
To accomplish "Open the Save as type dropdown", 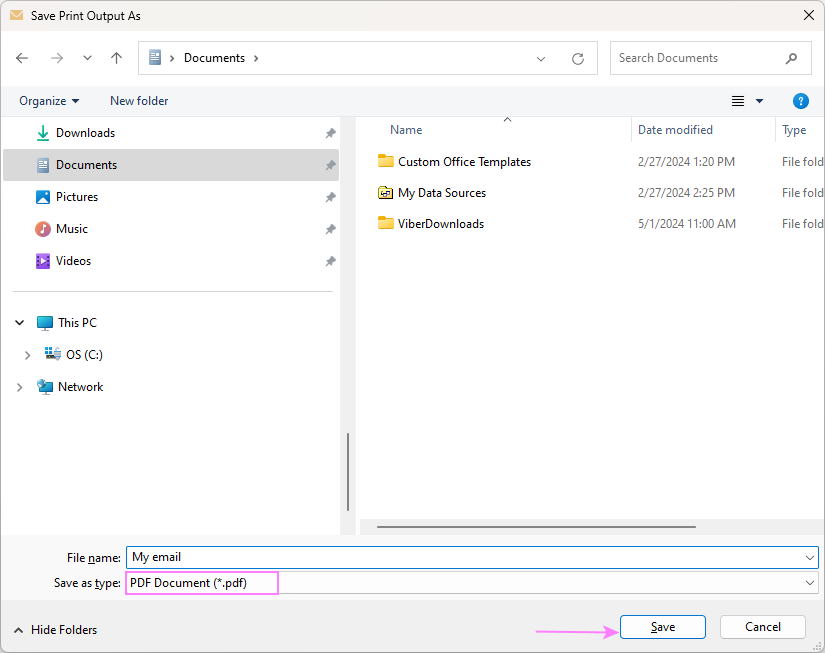I will point(810,583).
